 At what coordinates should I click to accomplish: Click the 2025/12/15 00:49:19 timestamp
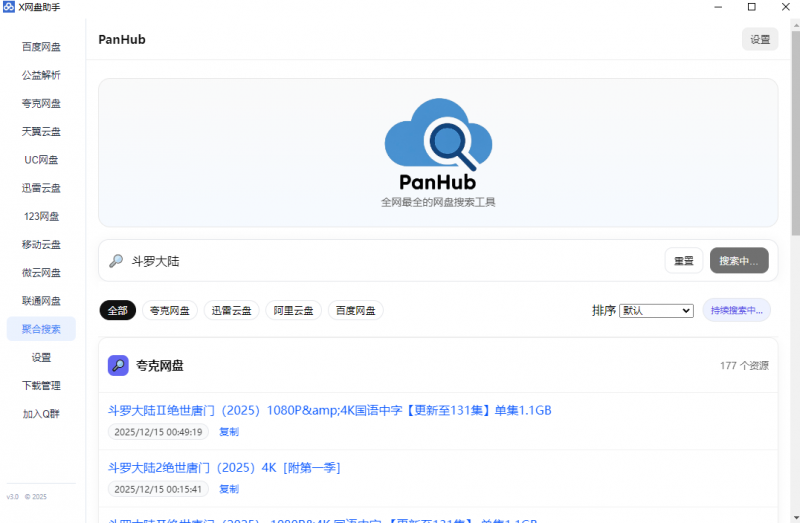click(158, 432)
